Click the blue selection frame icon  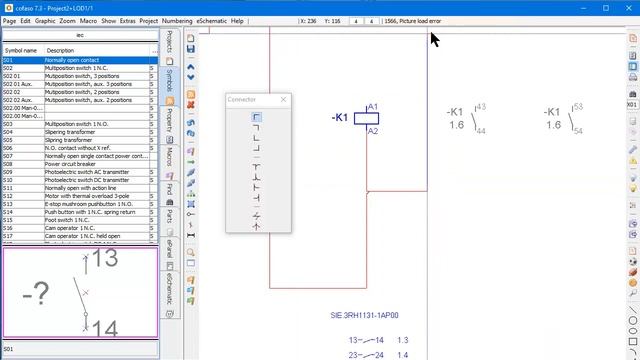191,204
